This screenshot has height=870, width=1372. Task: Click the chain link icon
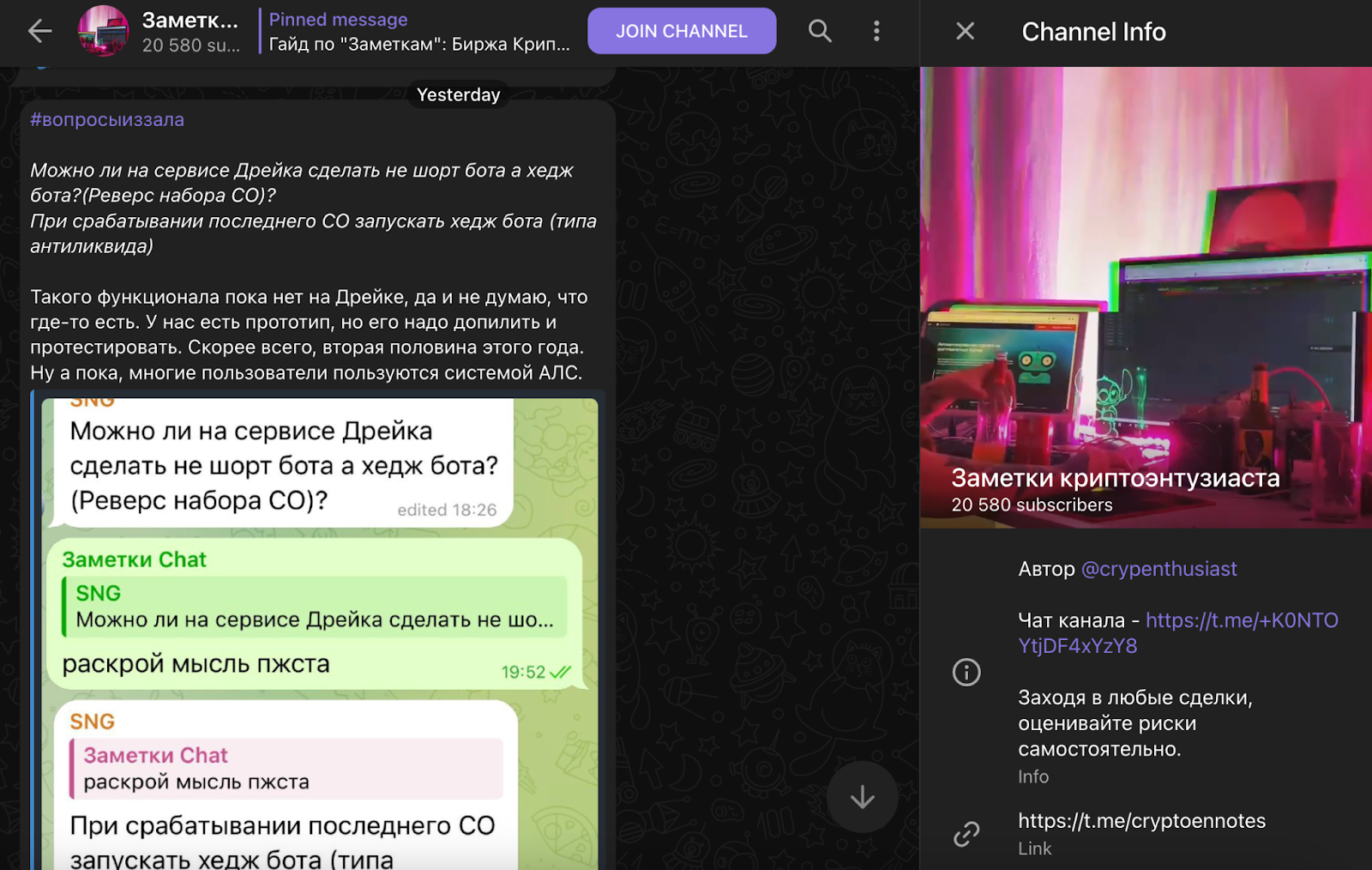[966, 834]
